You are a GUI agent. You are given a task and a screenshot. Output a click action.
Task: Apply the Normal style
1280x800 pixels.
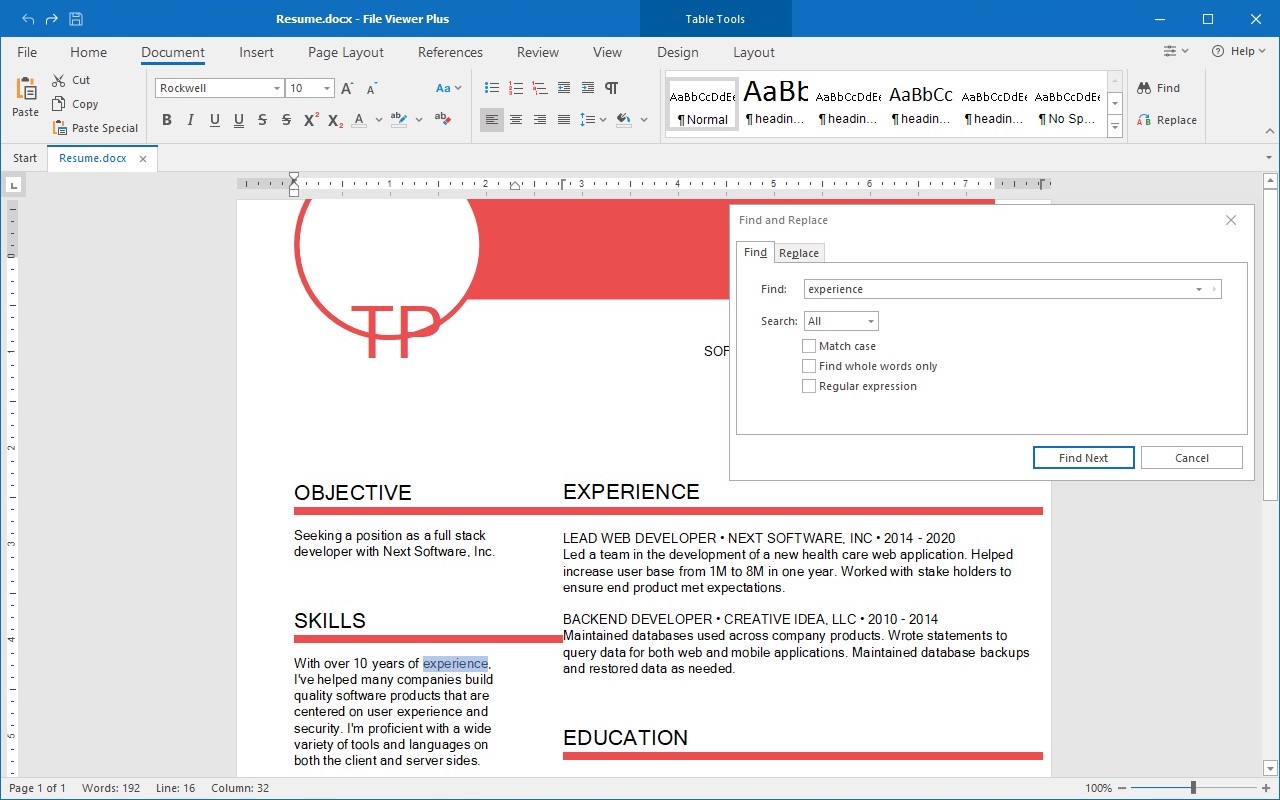702,104
